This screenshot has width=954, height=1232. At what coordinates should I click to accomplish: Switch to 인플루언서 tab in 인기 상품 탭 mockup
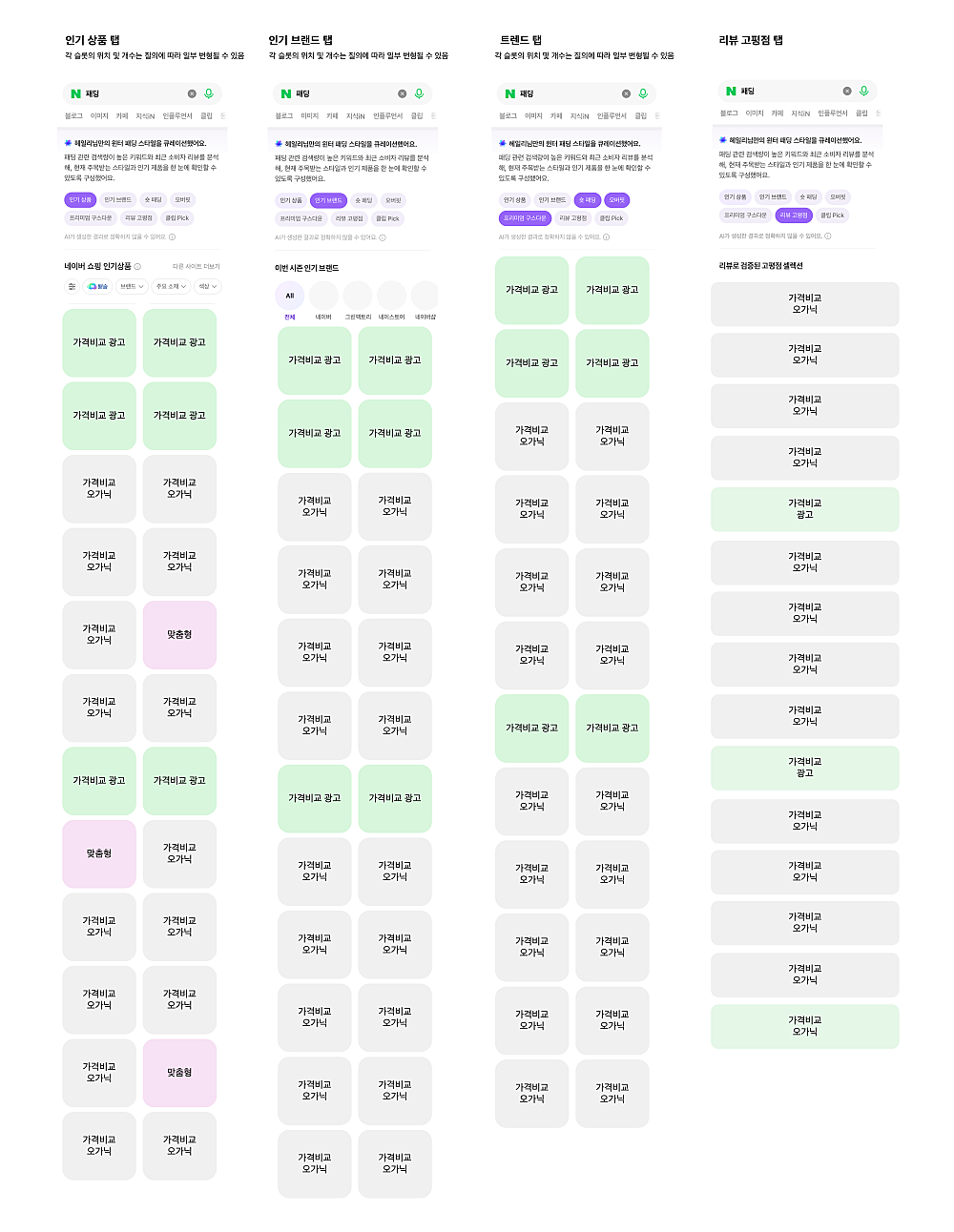[x=177, y=116]
